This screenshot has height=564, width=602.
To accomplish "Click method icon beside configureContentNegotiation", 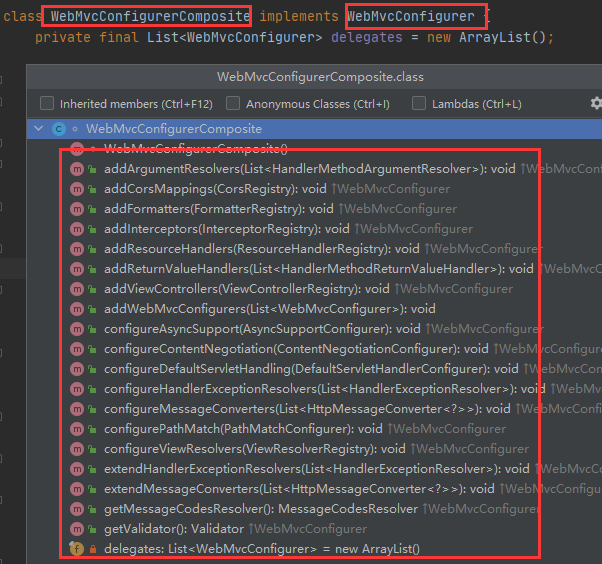I will [x=77, y=349].
